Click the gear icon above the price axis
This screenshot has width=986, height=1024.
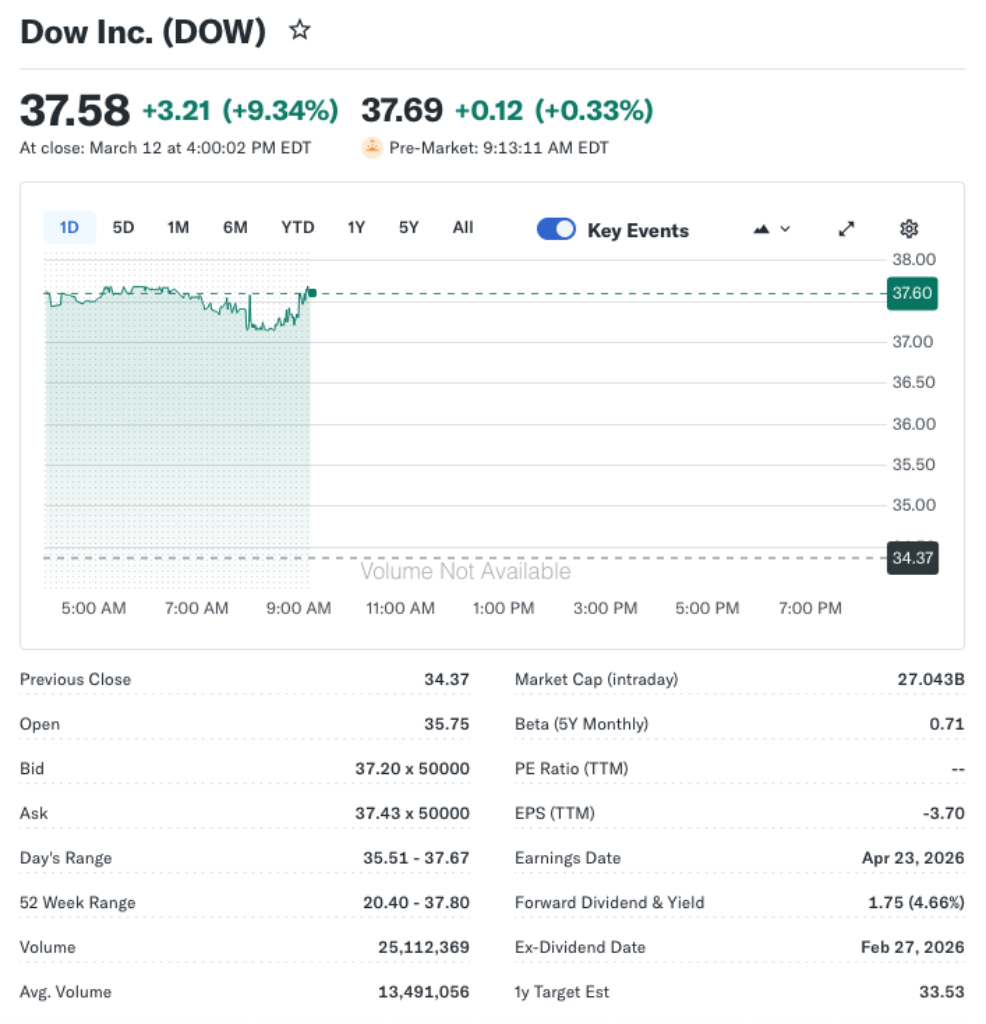click(908, 228)
